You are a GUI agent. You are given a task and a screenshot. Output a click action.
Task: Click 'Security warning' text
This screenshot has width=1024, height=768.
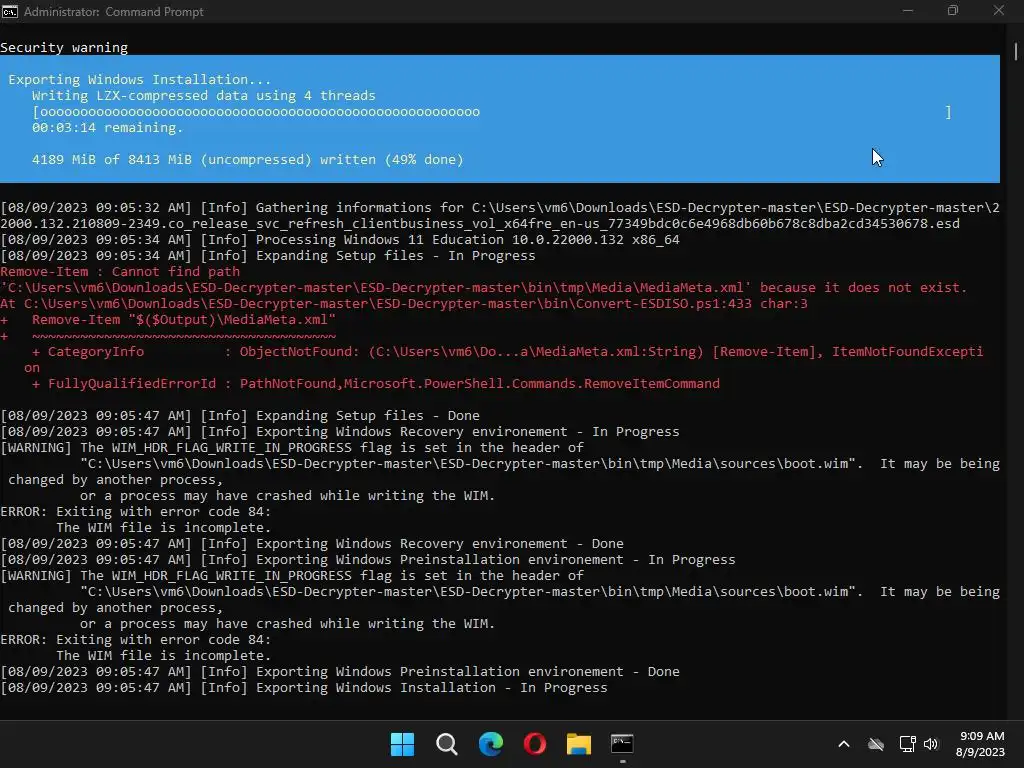tap(64, 48)
